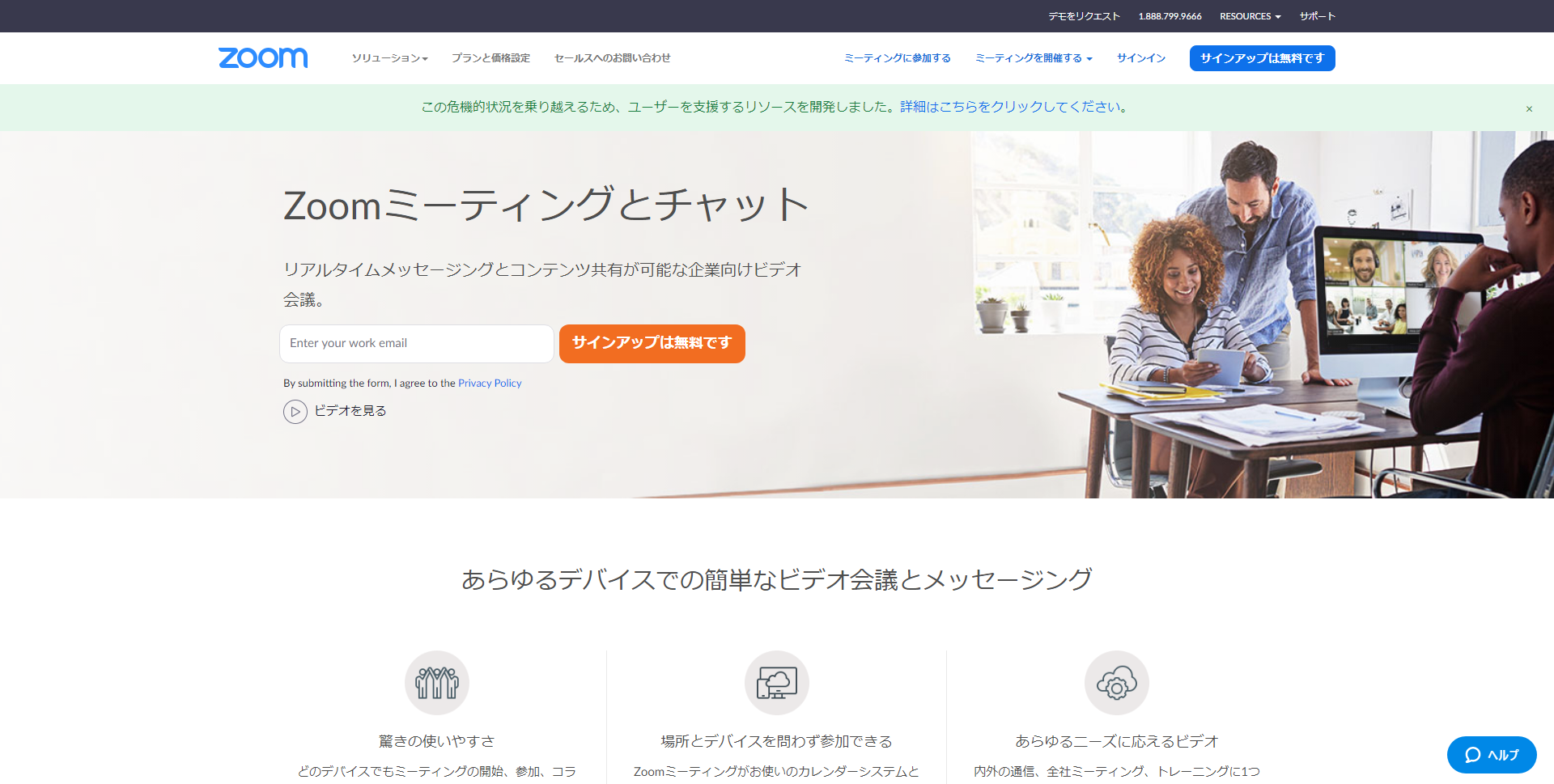Open プランと価格設定 page
The height and width of the screenshot is (784, 1554).
tap(490, 58)
